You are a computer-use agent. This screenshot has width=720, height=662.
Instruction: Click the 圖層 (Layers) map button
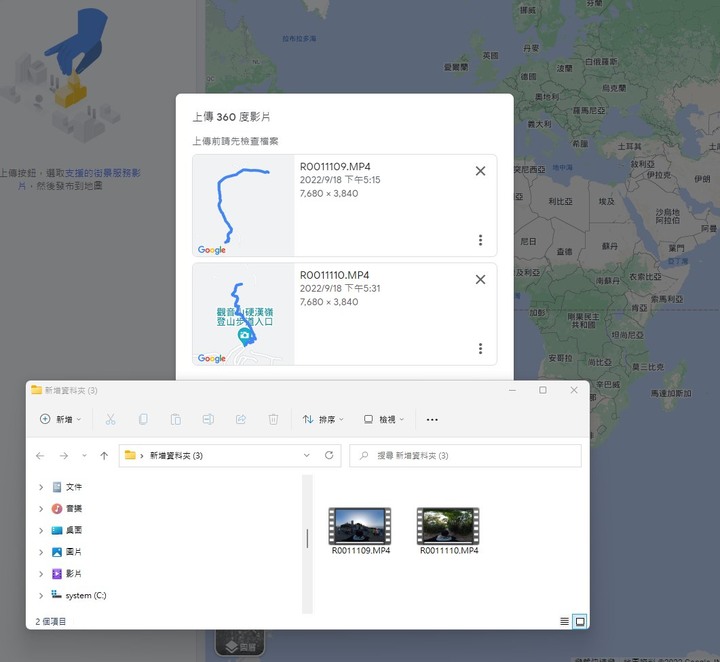coord(240,643)
